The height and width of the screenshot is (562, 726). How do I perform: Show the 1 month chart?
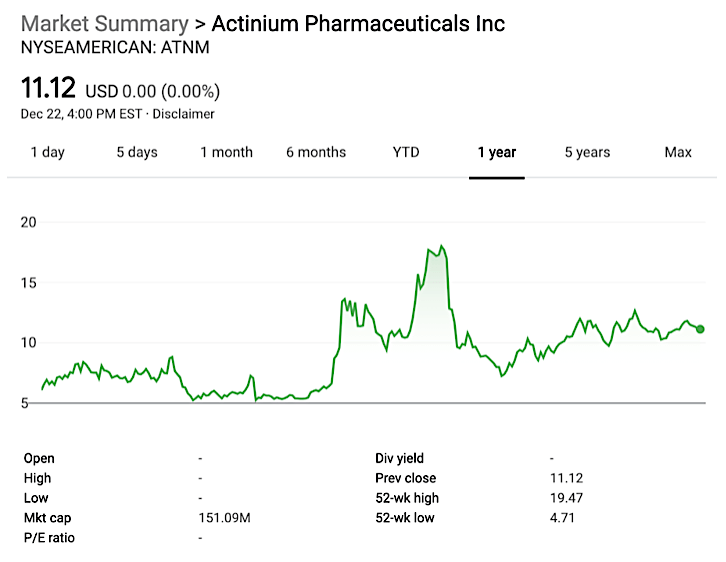coord(226,152)
